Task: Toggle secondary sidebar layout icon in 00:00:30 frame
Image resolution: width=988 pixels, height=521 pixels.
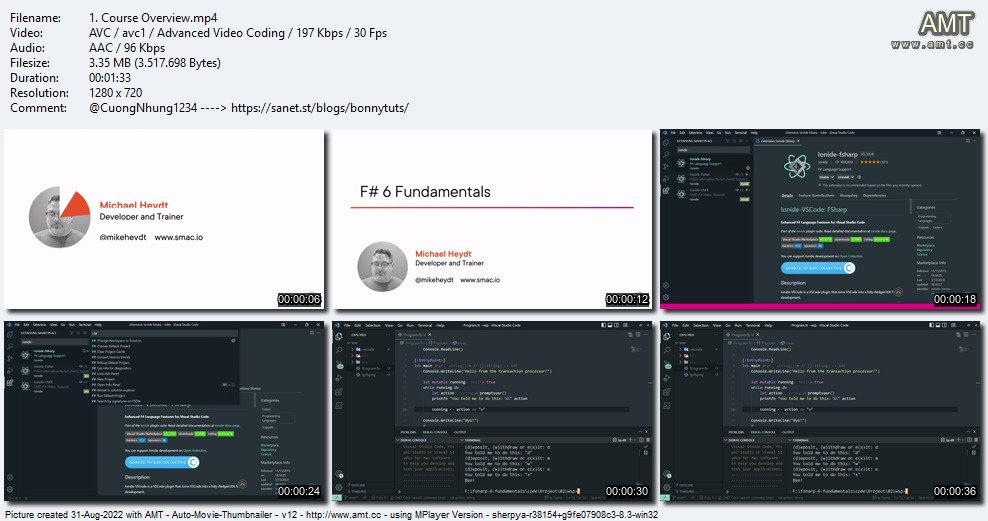Action: coord(616,325)
